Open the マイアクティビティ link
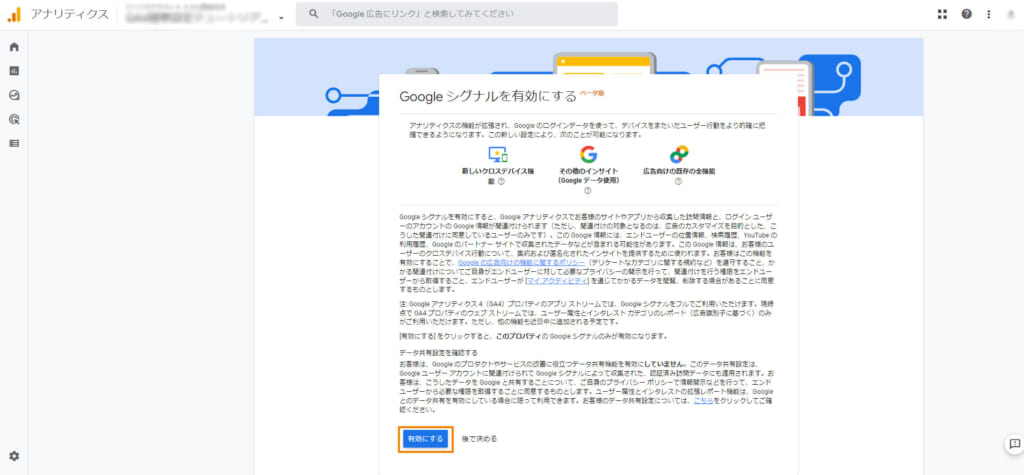 click(x=559, y=280)
